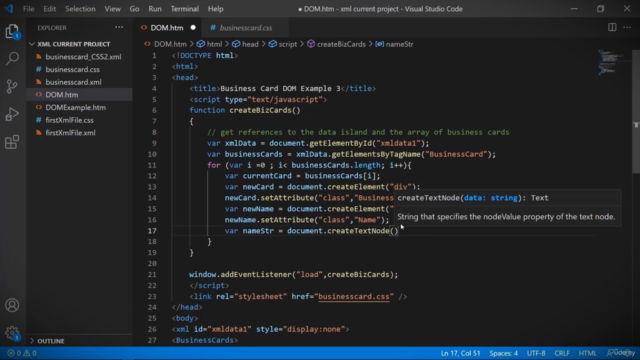
Task: Select language mode HTML
Action: (587, 353)
